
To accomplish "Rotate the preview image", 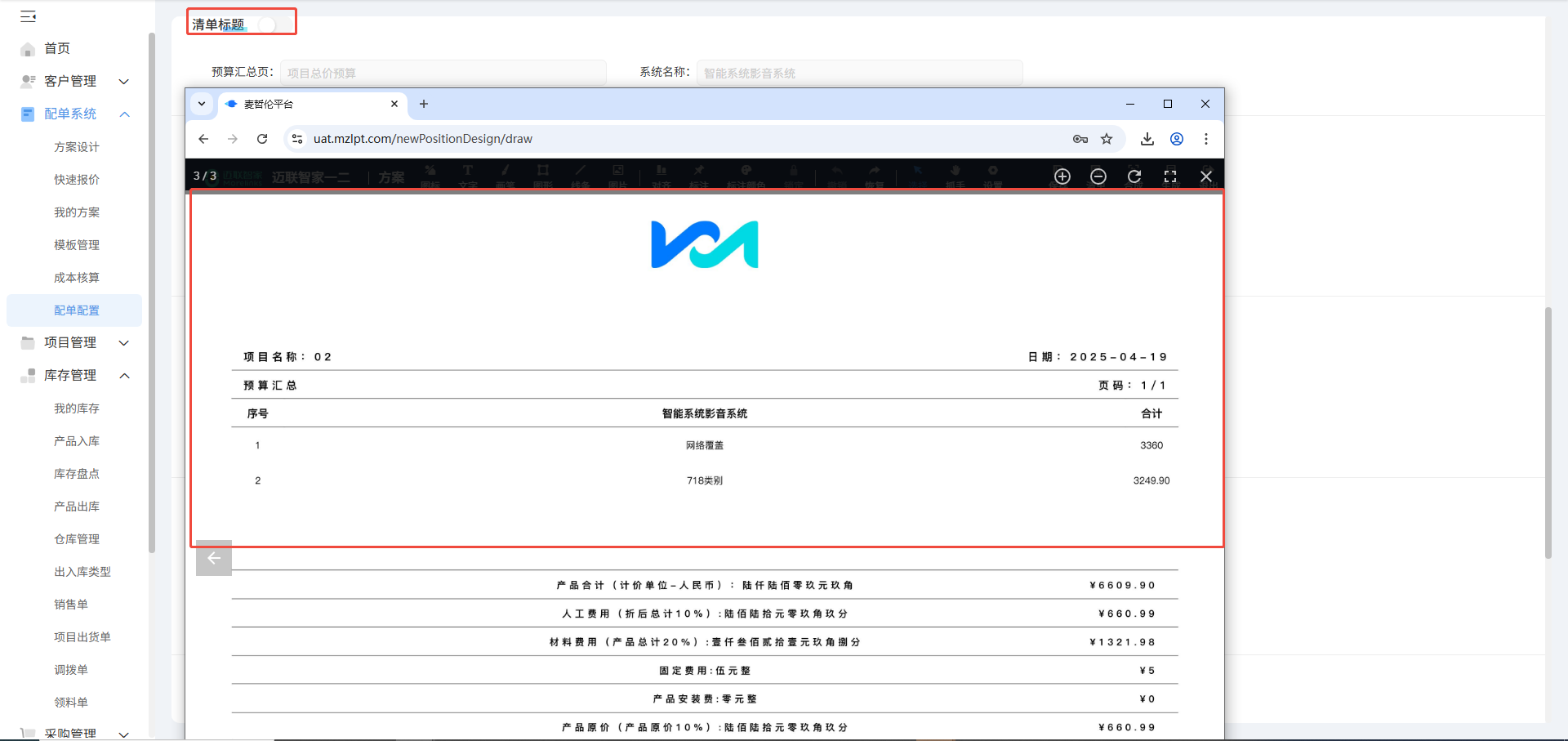I will coord(1134,176).
